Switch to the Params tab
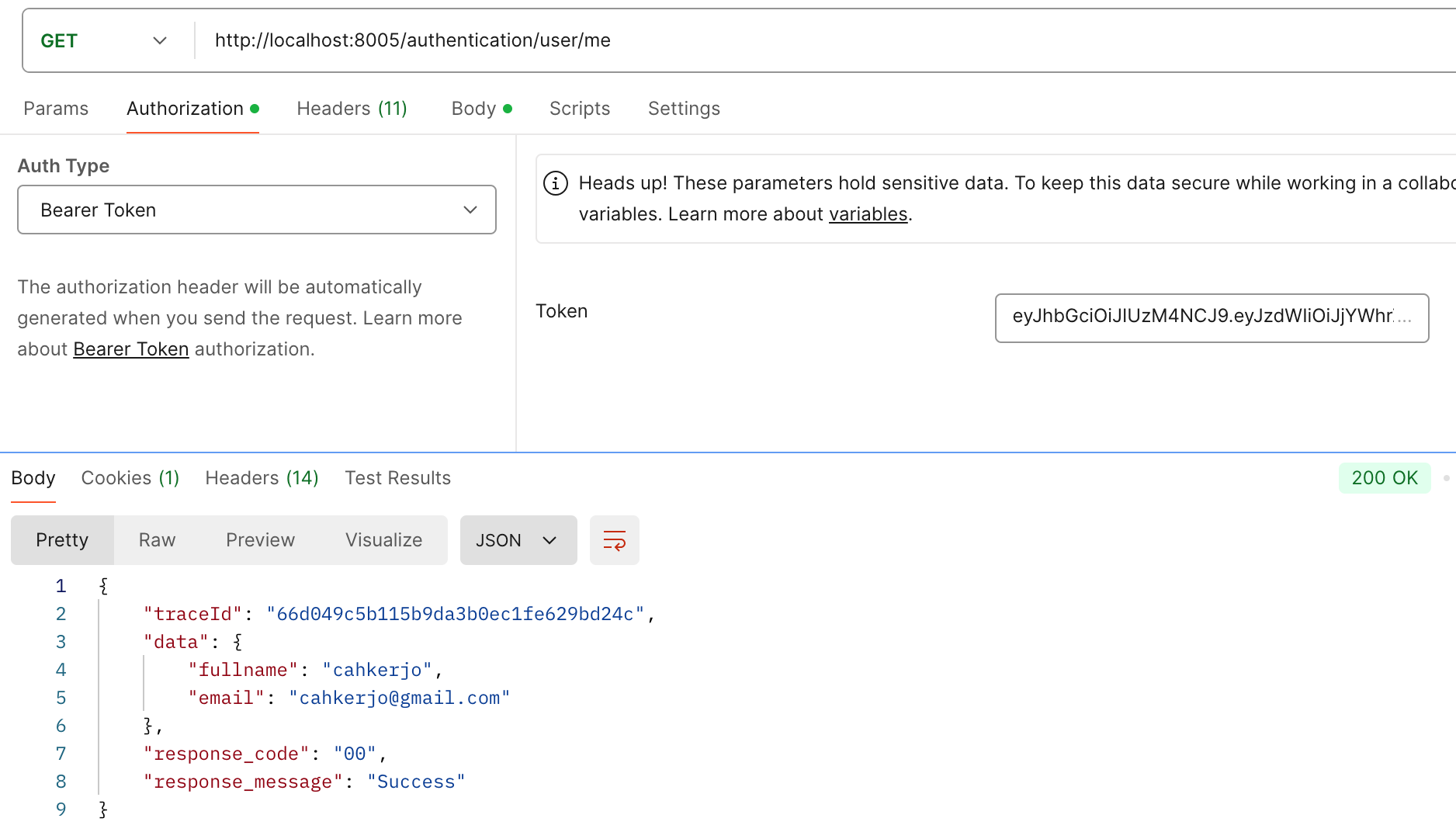 [56, 109]
